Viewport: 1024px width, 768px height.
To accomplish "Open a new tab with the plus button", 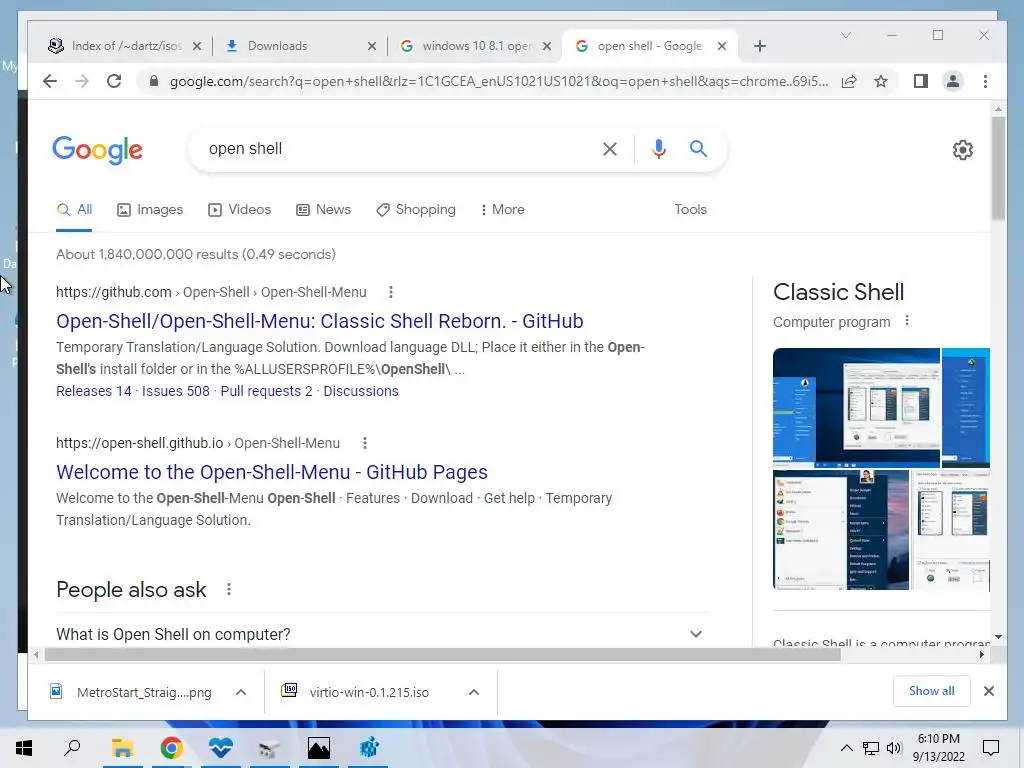I will 760,46.
